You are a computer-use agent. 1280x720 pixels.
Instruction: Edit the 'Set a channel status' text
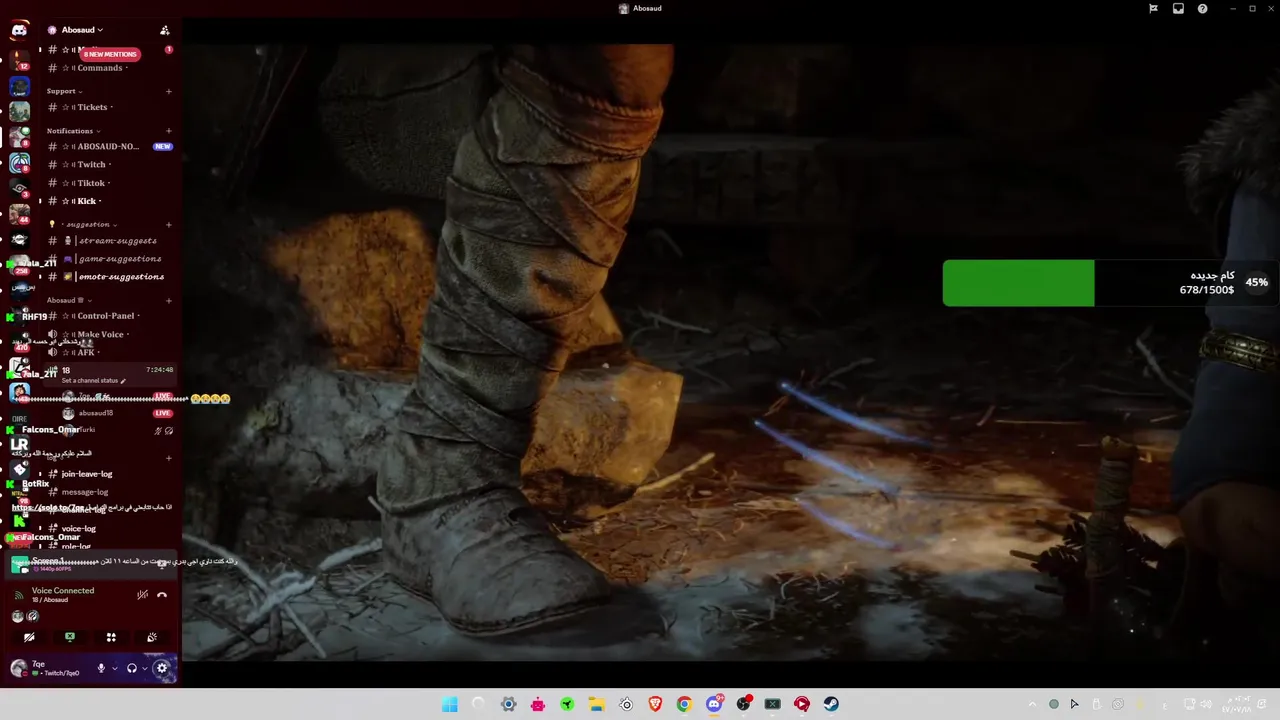(94, 381)
